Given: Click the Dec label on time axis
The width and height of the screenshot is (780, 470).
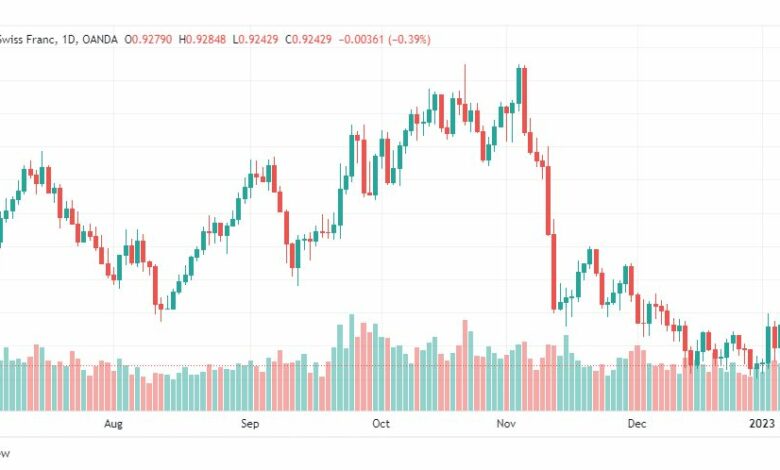Looking at the screenshot, I should [x=637, y=423].
